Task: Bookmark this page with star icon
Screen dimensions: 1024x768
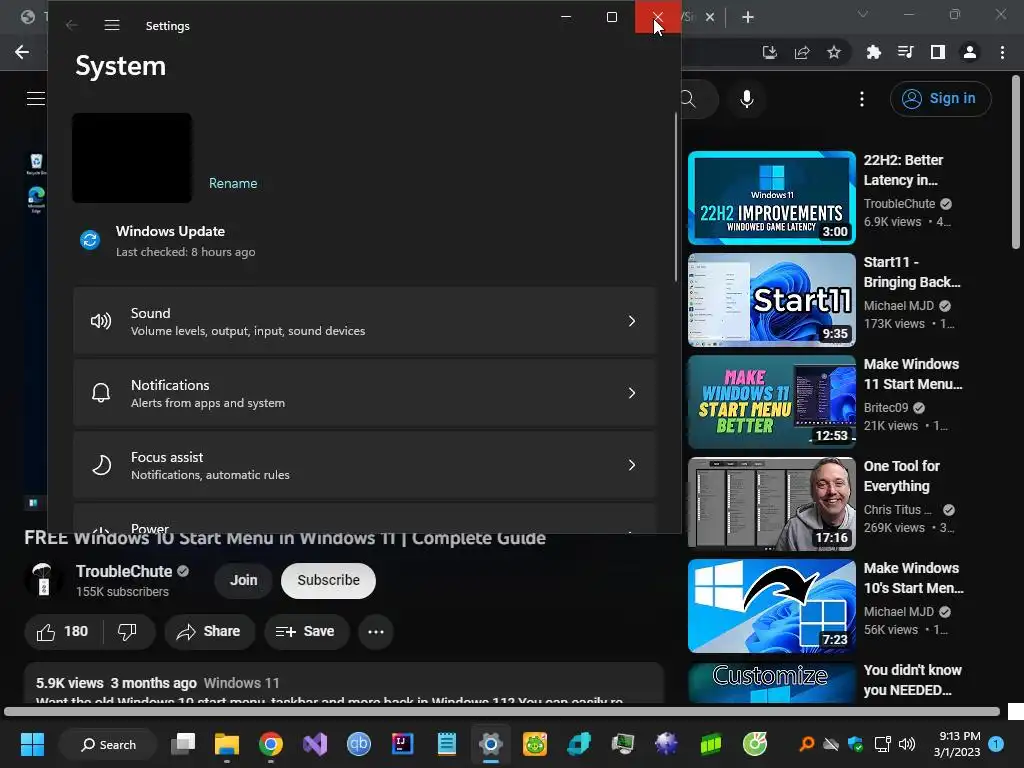Action: tap(834, 52)
